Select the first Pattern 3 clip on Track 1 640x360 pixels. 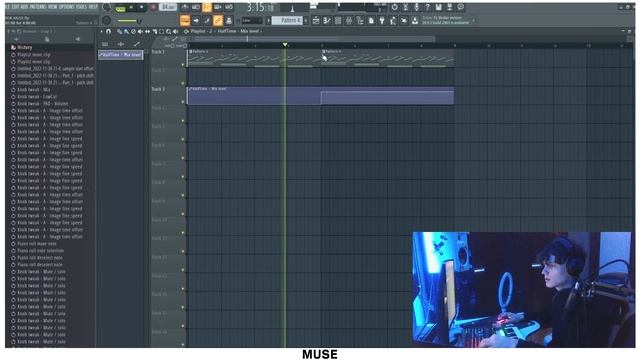[254, 58]
